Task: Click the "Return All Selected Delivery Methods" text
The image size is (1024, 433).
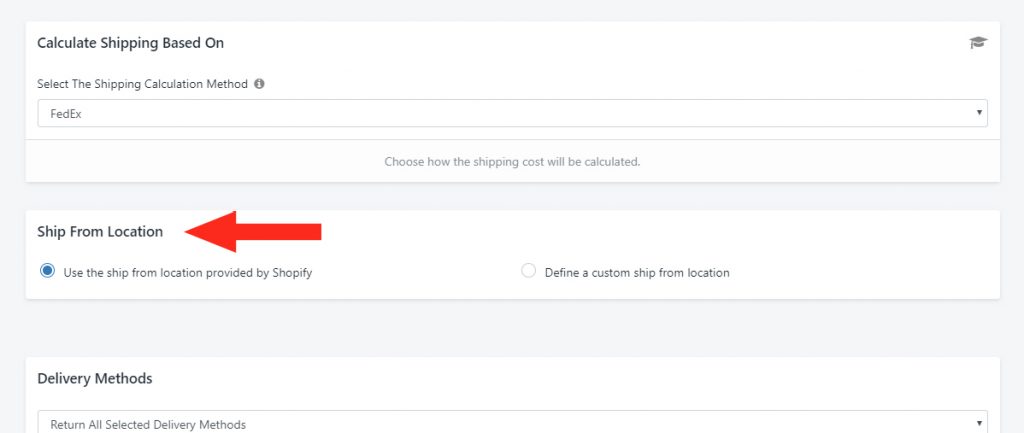Action: tap(148, 425)
